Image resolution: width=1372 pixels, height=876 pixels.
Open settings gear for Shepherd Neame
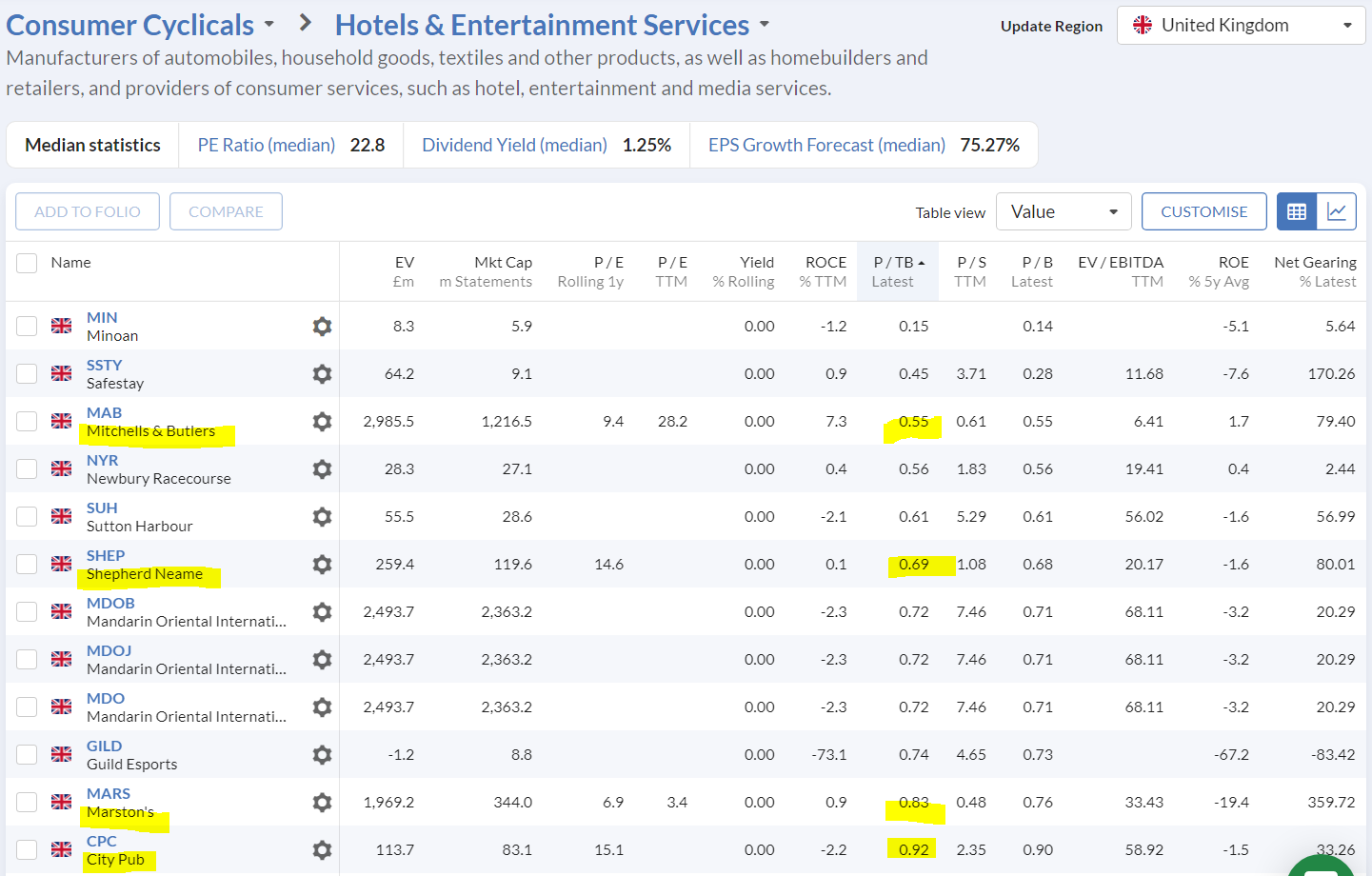[x=322, y=565]
